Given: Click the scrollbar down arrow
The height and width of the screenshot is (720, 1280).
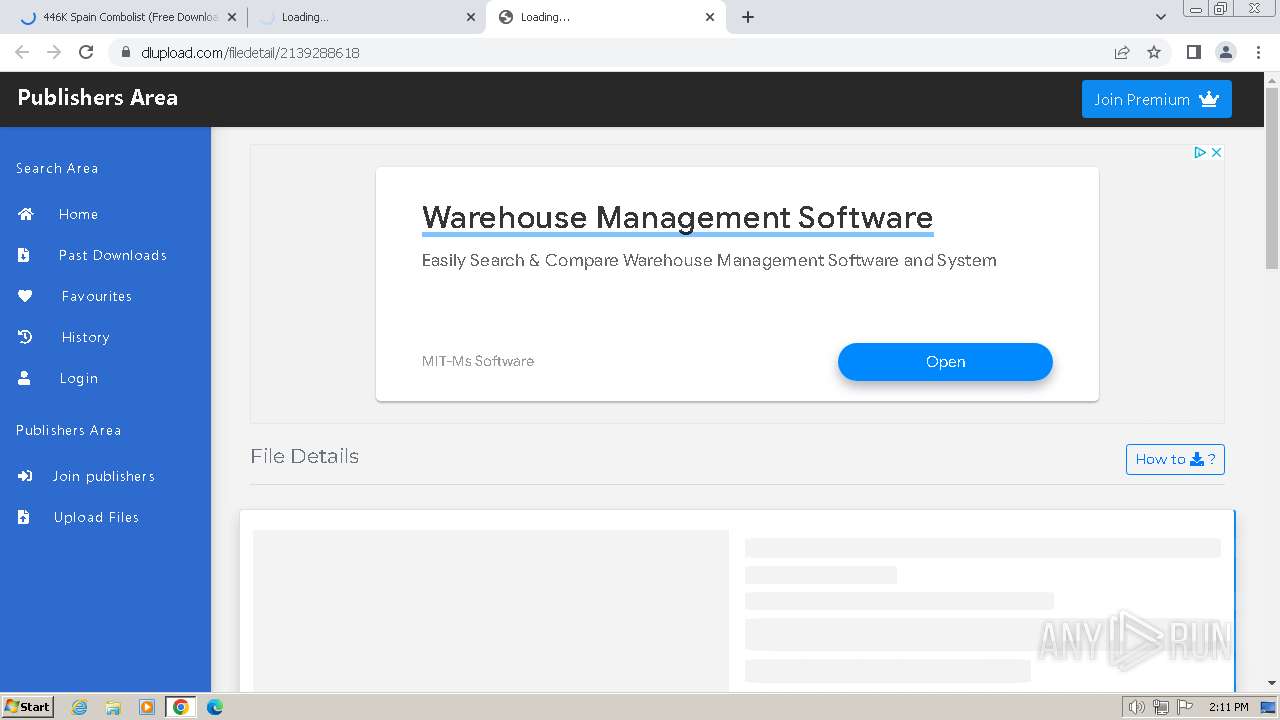Looking at the screenshot, I should coord(1272,683).
